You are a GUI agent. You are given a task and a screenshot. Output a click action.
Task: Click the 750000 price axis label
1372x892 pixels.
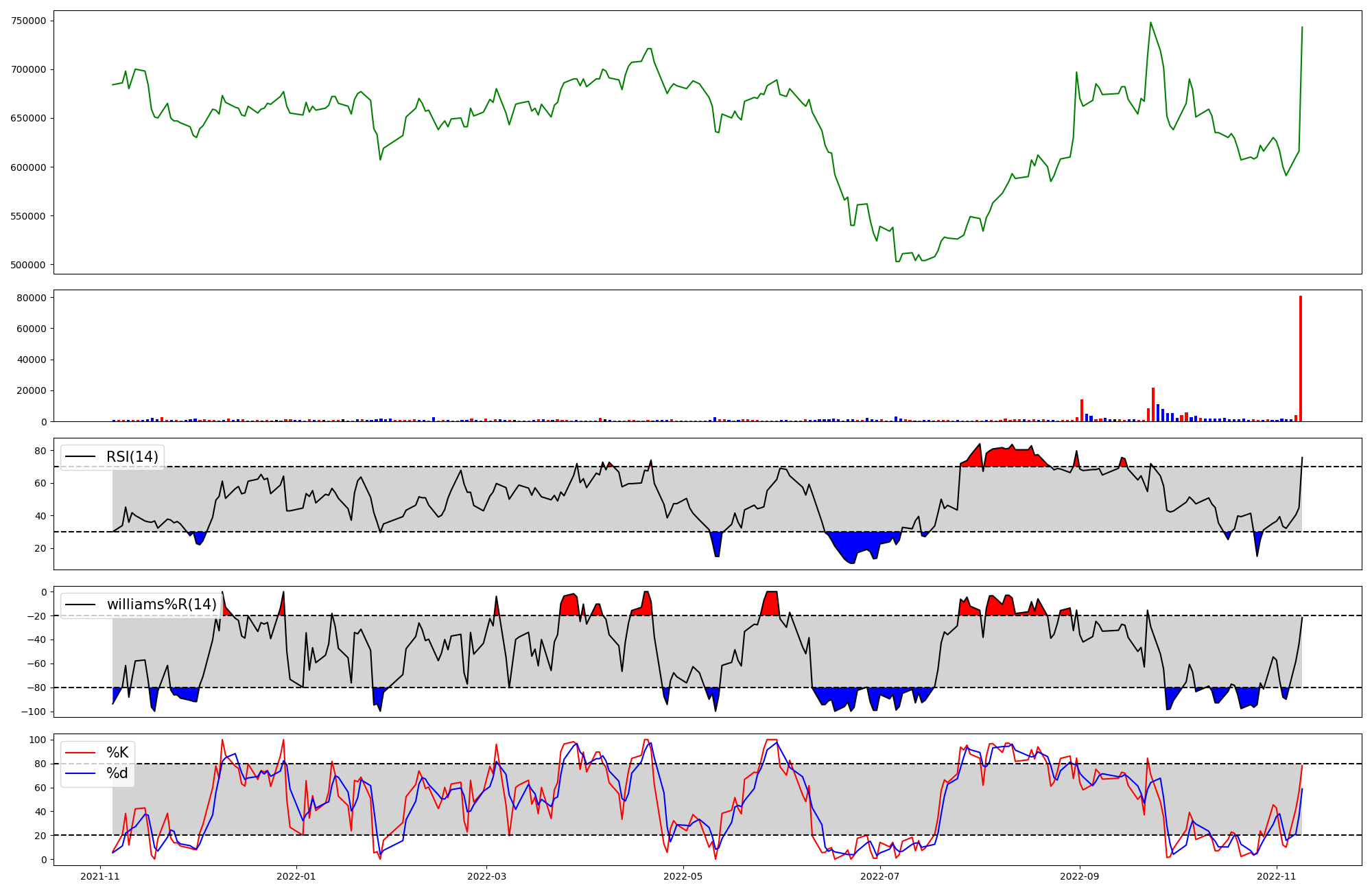(x=29, y=21)
